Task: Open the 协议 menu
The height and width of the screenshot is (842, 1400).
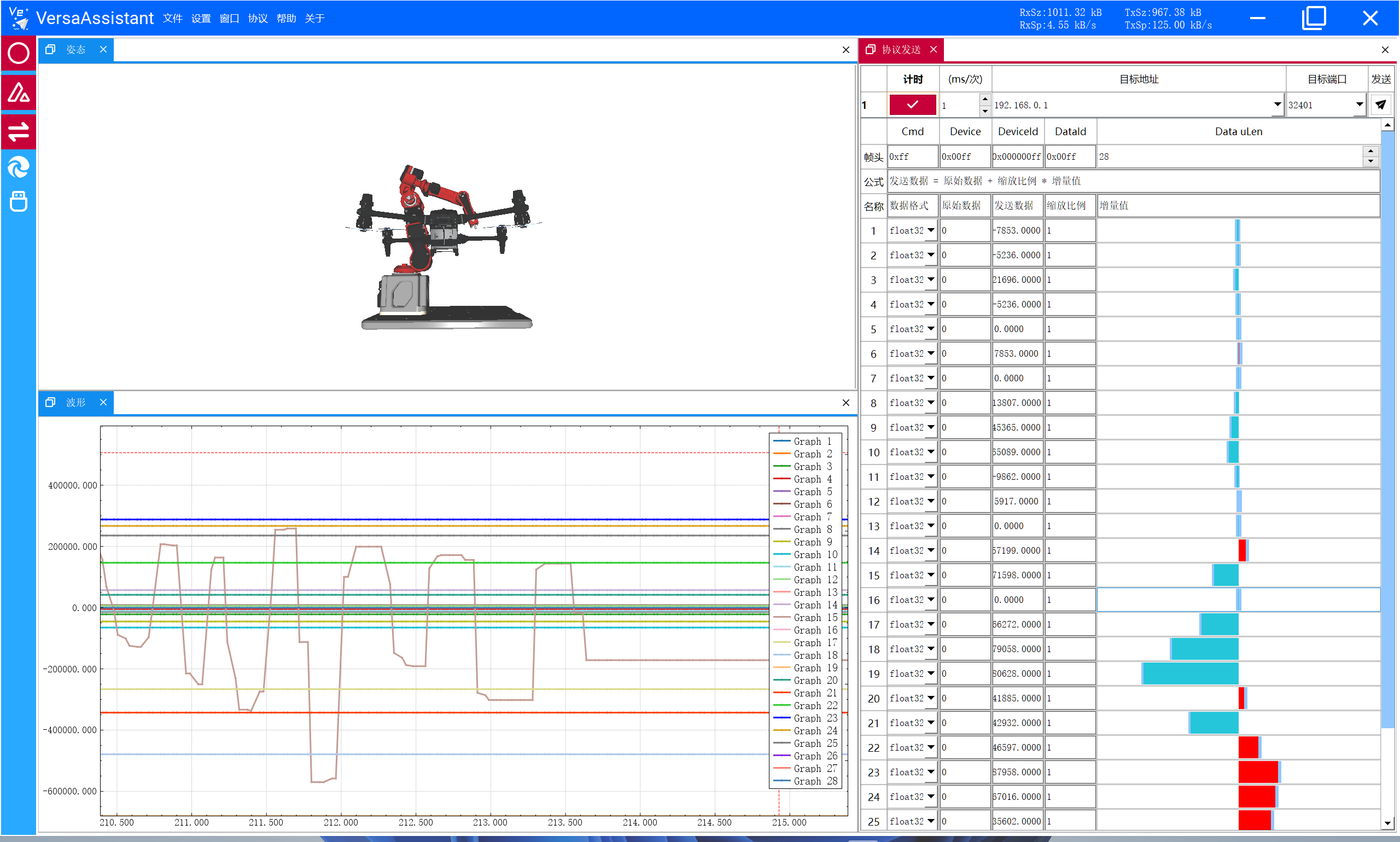Action: [258, 18]
